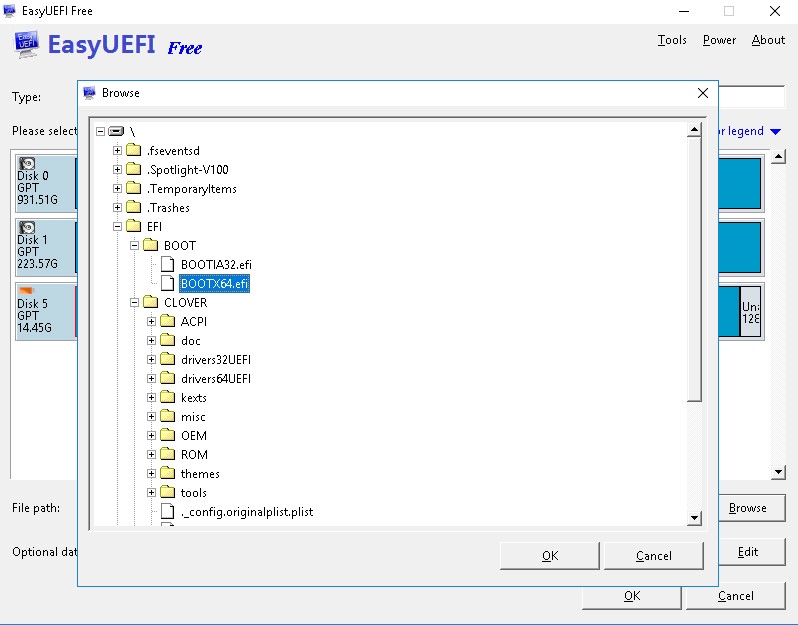Click the Disk 1 hard drive icon
The image size is (798, 625).
point(27,228)
